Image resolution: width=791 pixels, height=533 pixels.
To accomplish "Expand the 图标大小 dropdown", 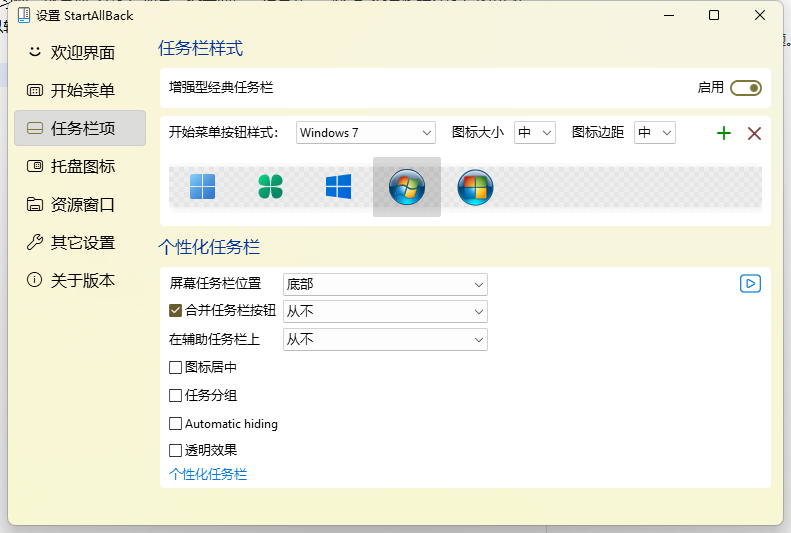I will point(534,133).
